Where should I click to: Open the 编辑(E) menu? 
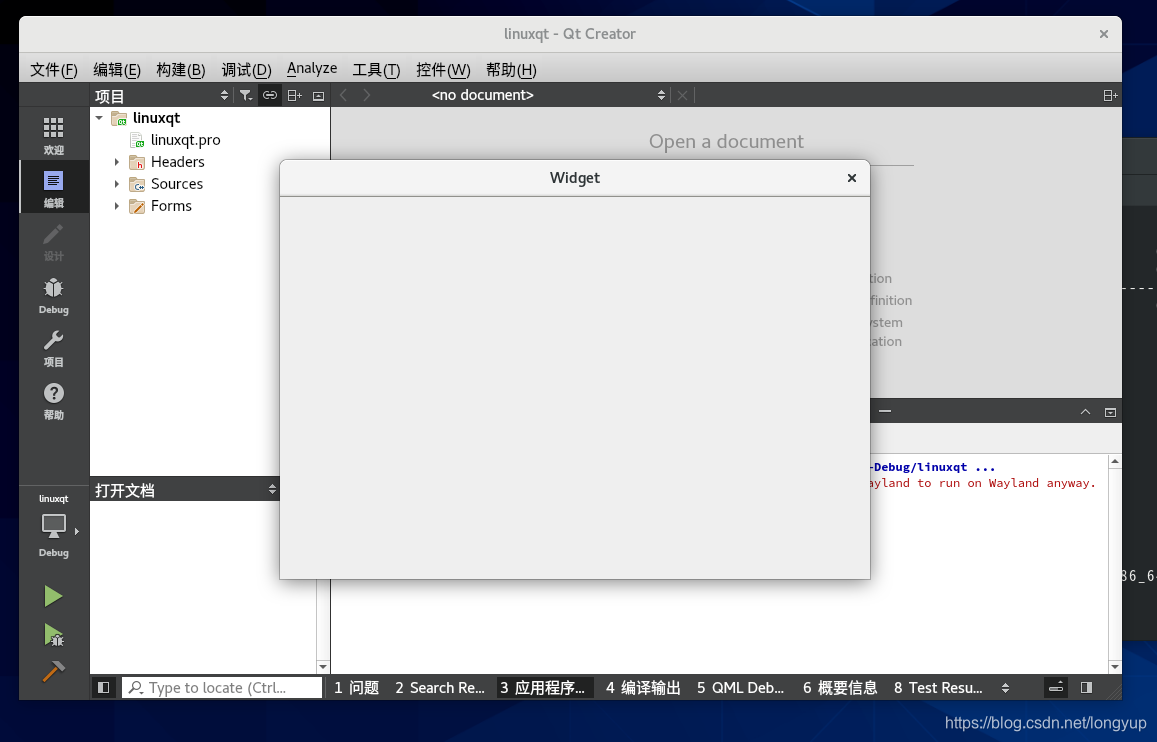(117, 69)
